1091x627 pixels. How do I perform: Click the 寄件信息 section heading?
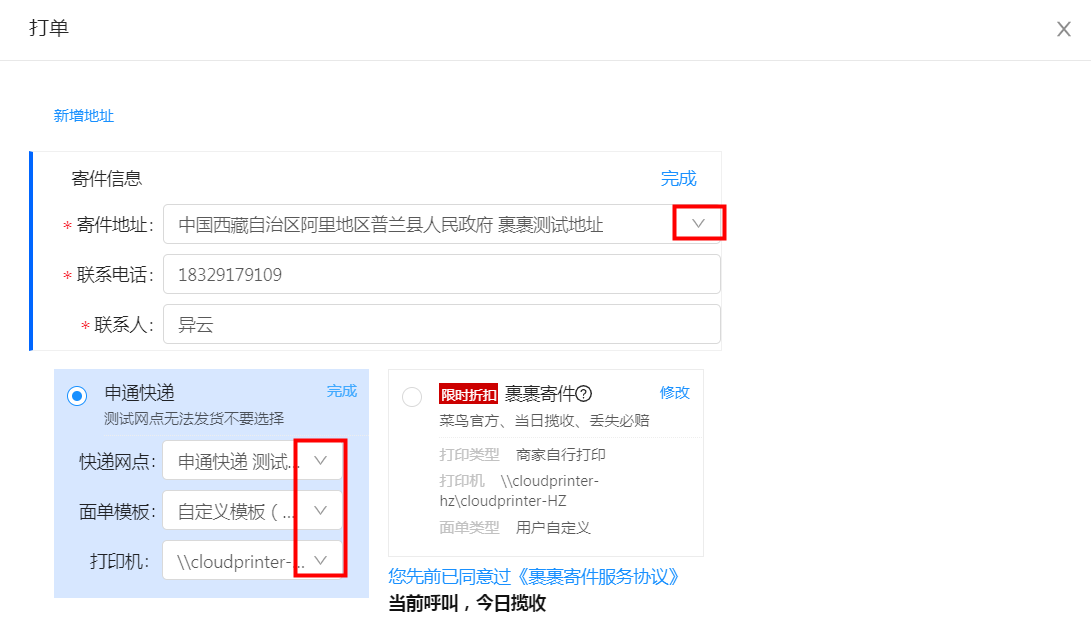click(107, 179)
